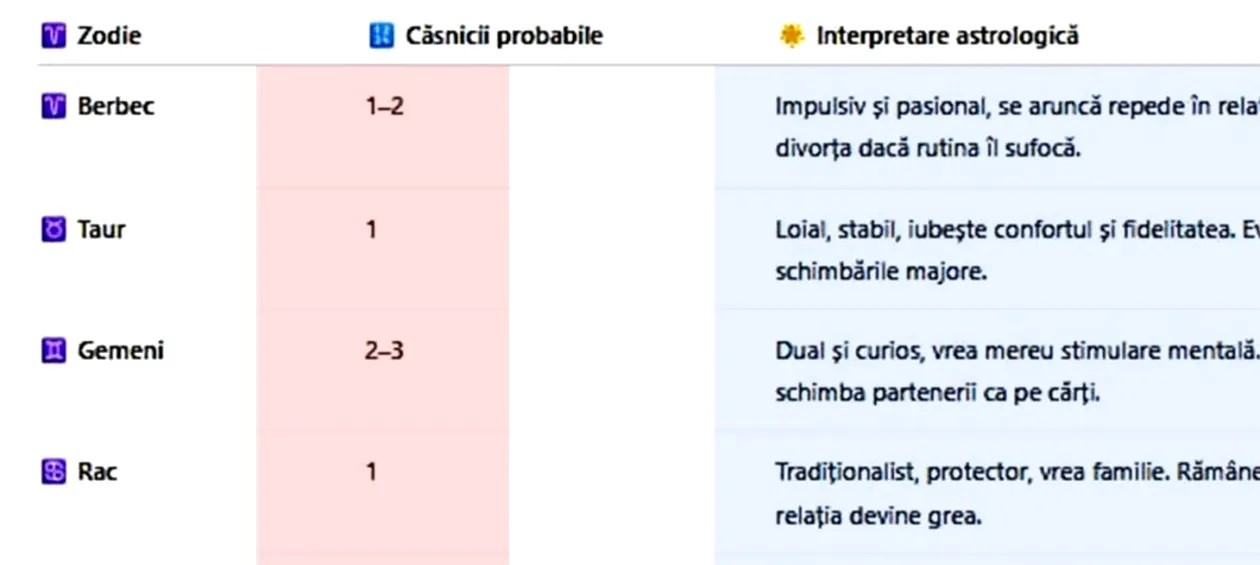This screenshot has height=565, width=1260.
Task: Select the Căsnicii probabile column header
Action: (503, 36)
